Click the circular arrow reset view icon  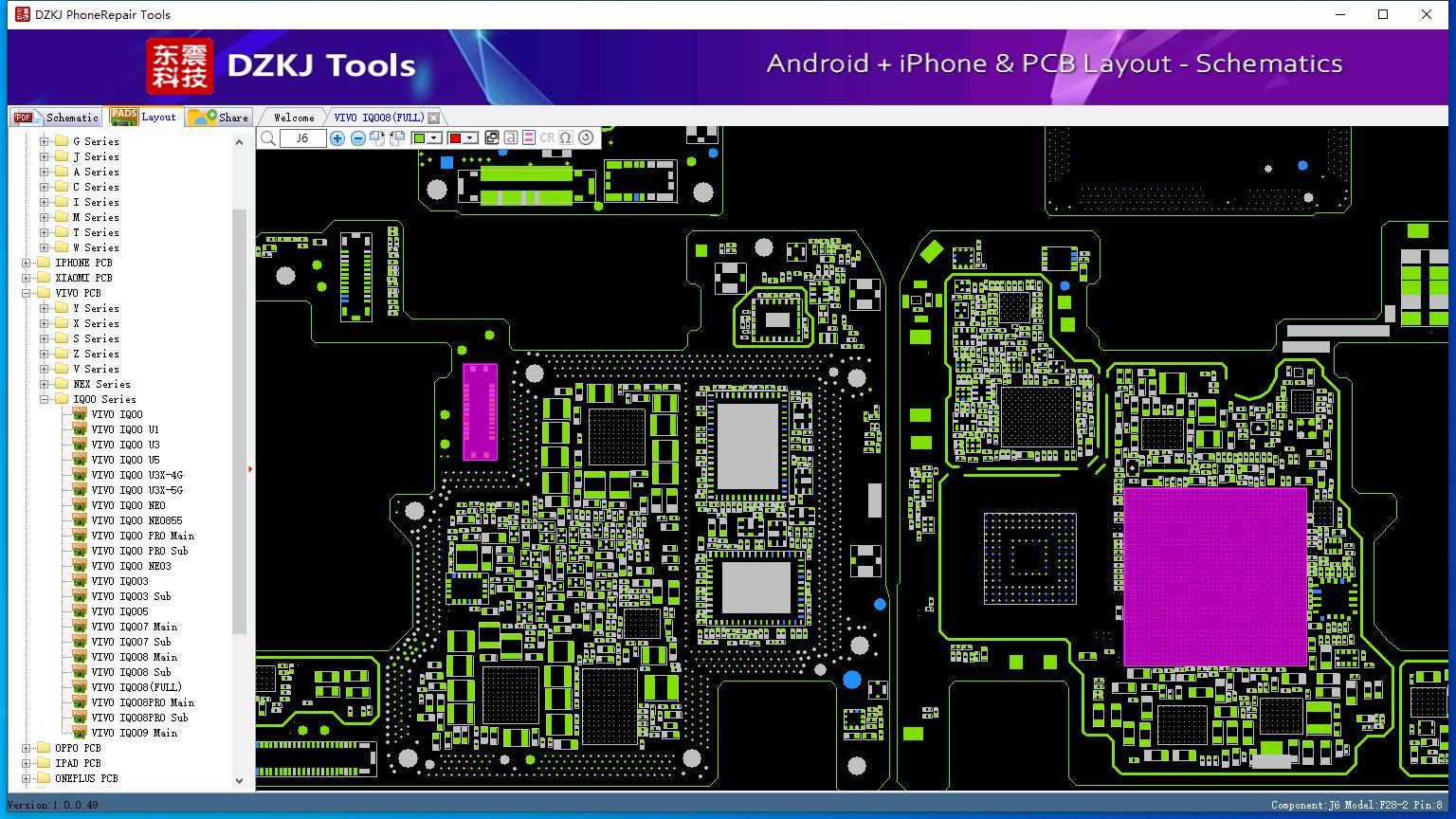coord(586,138)
